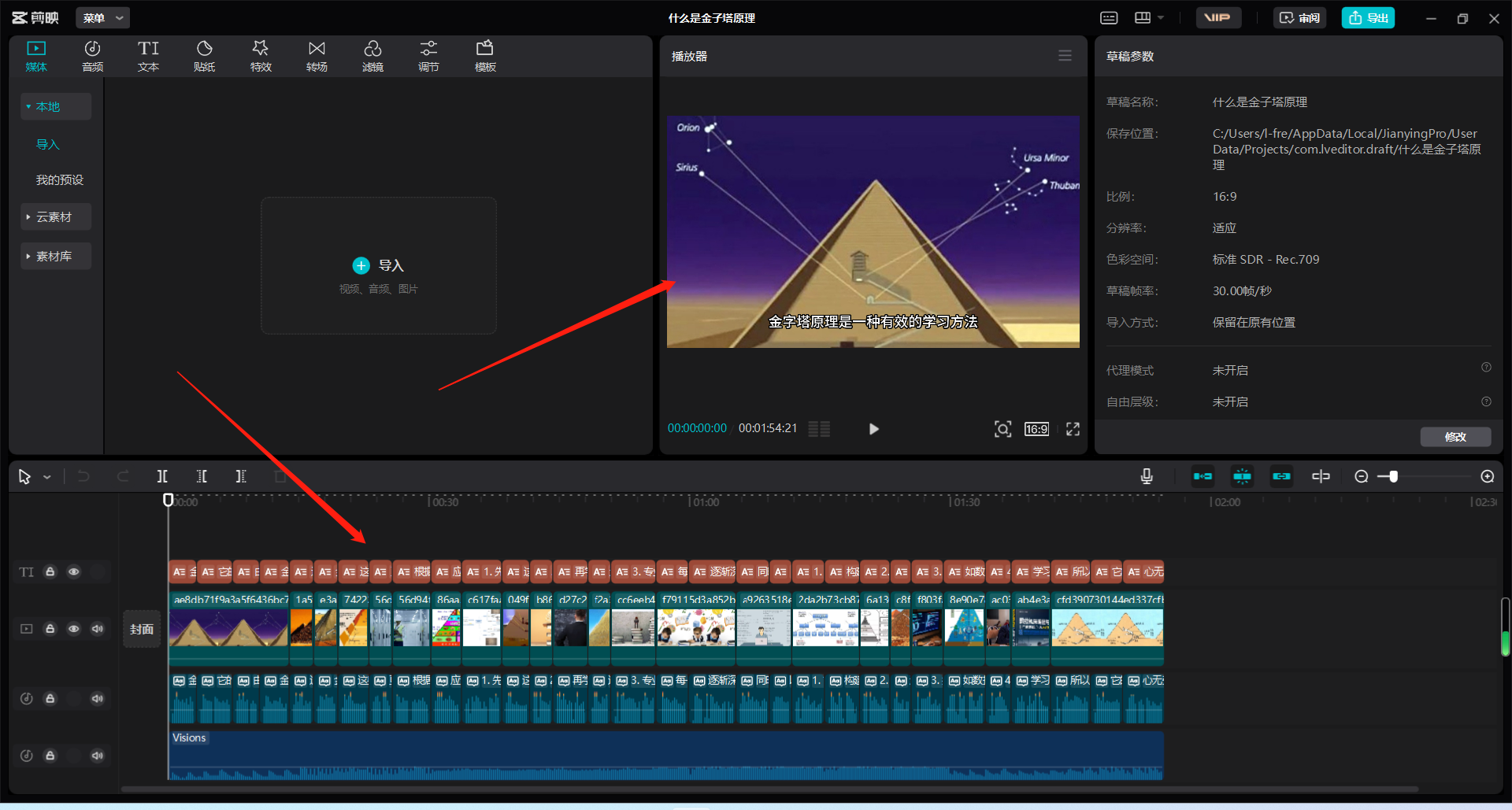
Task: Click the 01:00 mark on the timeline ruler
Action: pyautogui.click(x=705, y=502)
